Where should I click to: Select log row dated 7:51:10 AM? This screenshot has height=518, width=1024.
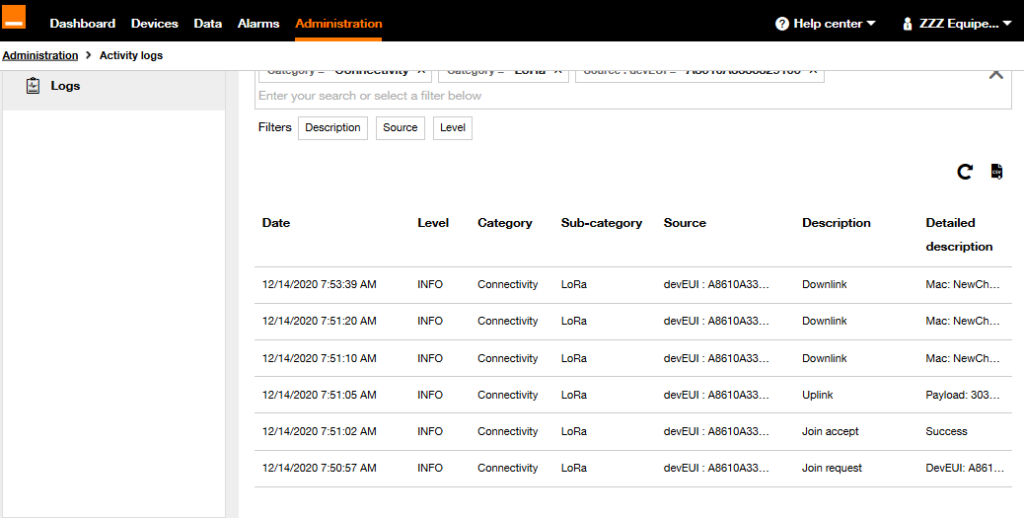(x=632, y=358)
